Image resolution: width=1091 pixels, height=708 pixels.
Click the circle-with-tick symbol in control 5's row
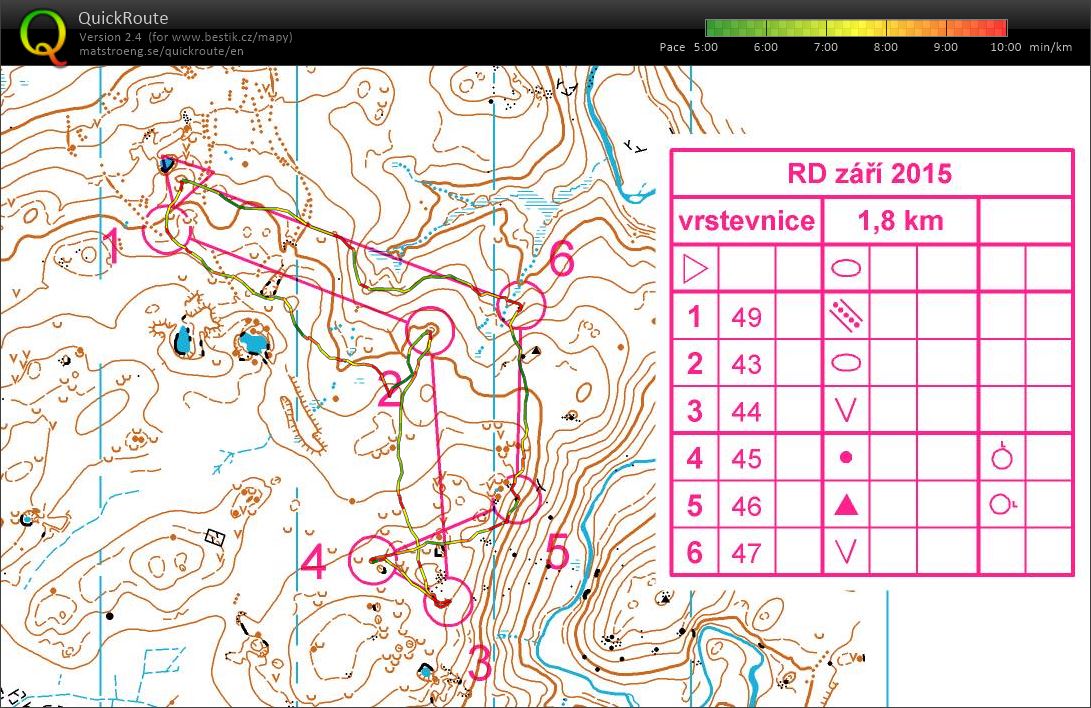[1001, 505]
